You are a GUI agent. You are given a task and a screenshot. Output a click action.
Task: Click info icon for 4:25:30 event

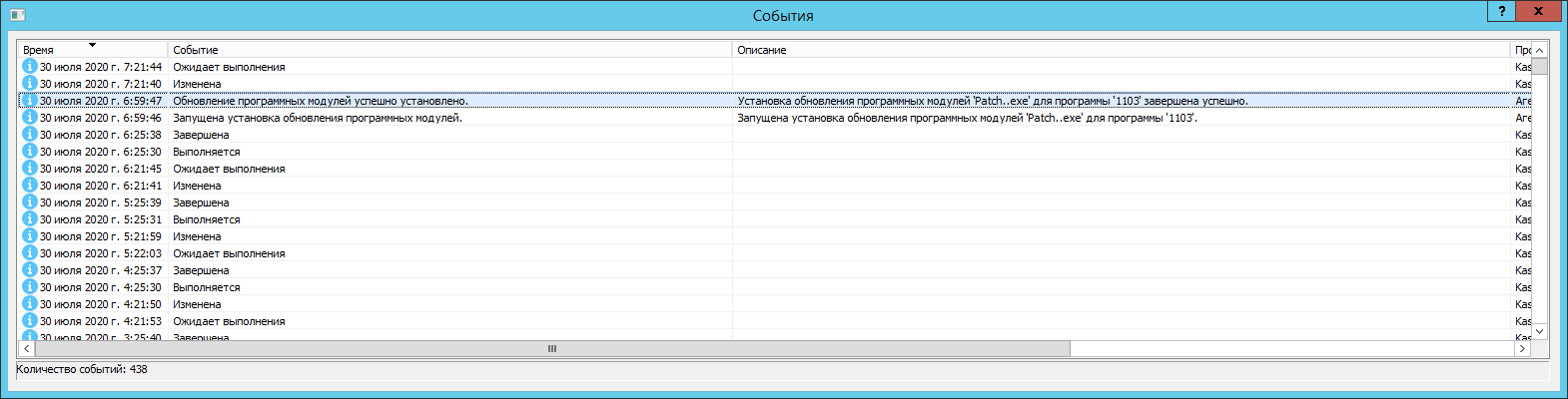coord(30,286)
